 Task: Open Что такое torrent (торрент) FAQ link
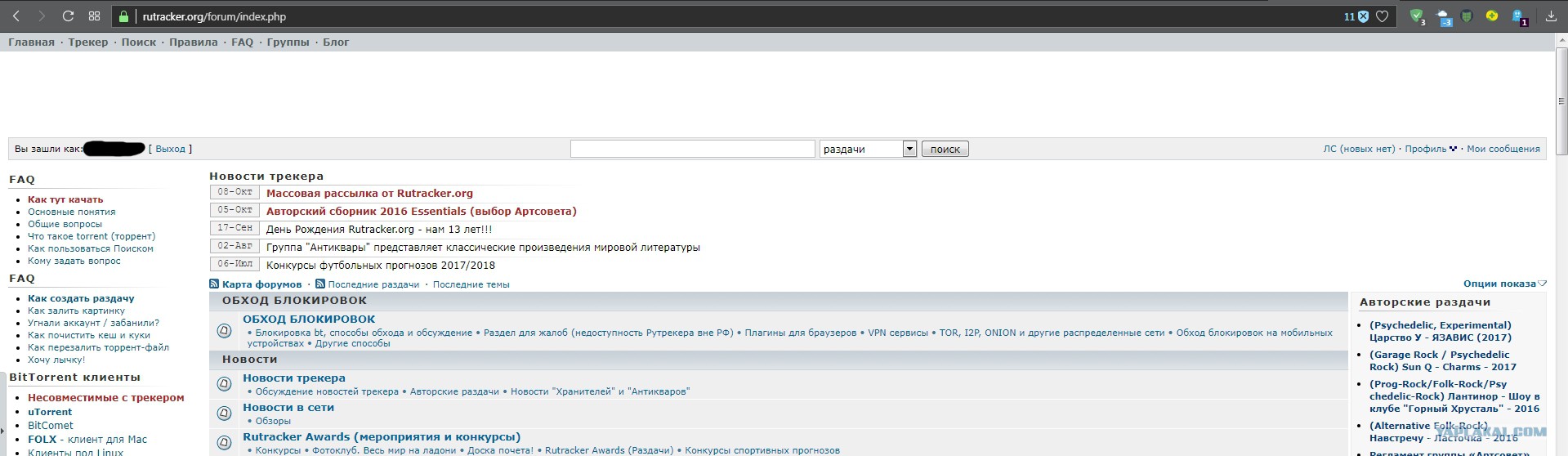tap(92, 236)
